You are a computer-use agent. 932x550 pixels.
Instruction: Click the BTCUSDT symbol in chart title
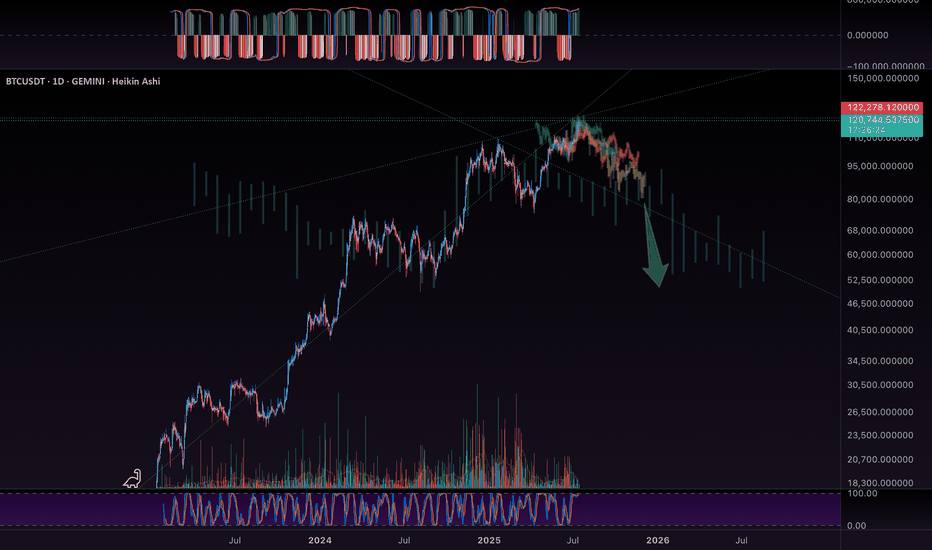coord(25,81)
